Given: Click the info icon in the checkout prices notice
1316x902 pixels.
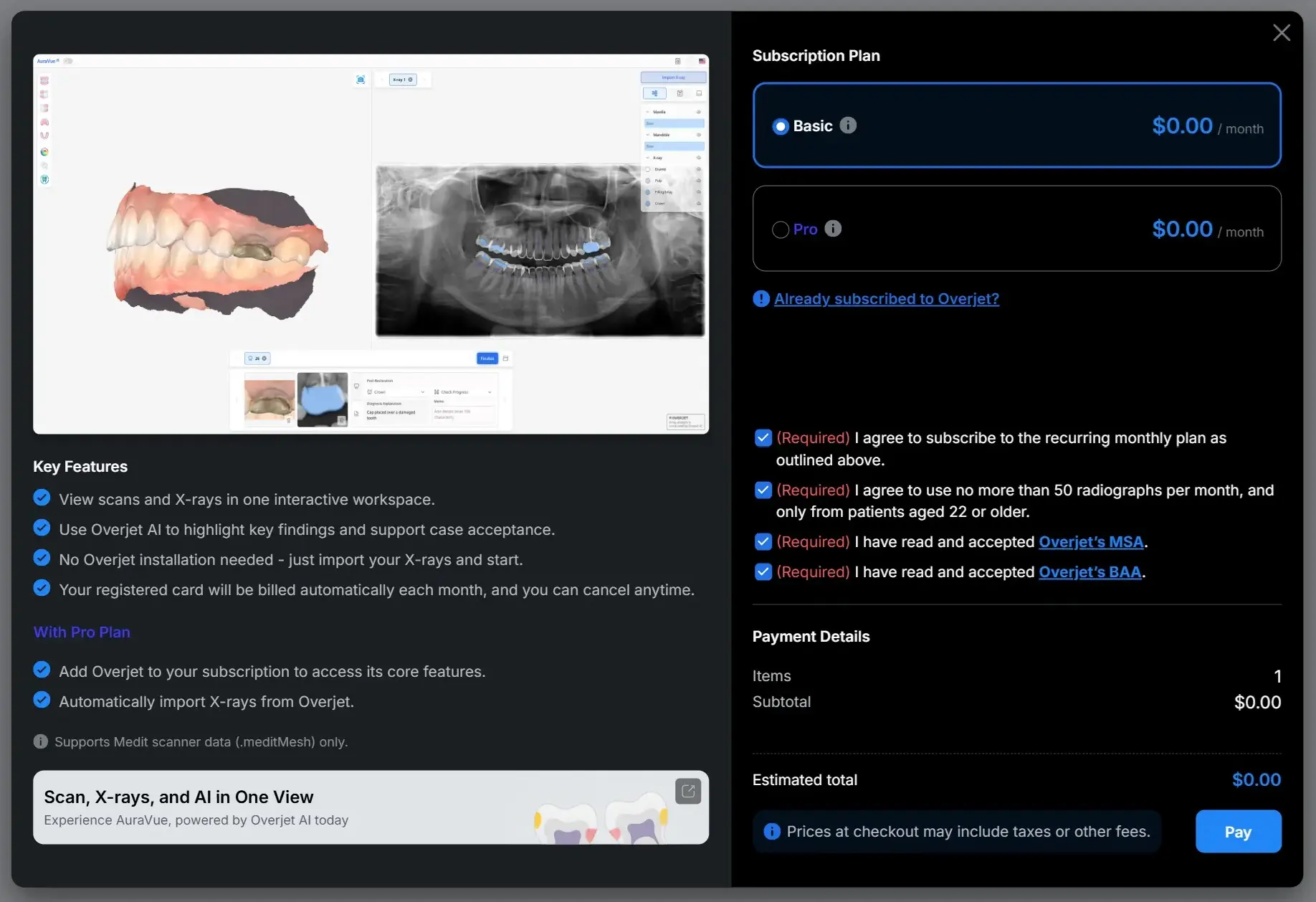Looking at the screenshot, I should pos(772,832).
